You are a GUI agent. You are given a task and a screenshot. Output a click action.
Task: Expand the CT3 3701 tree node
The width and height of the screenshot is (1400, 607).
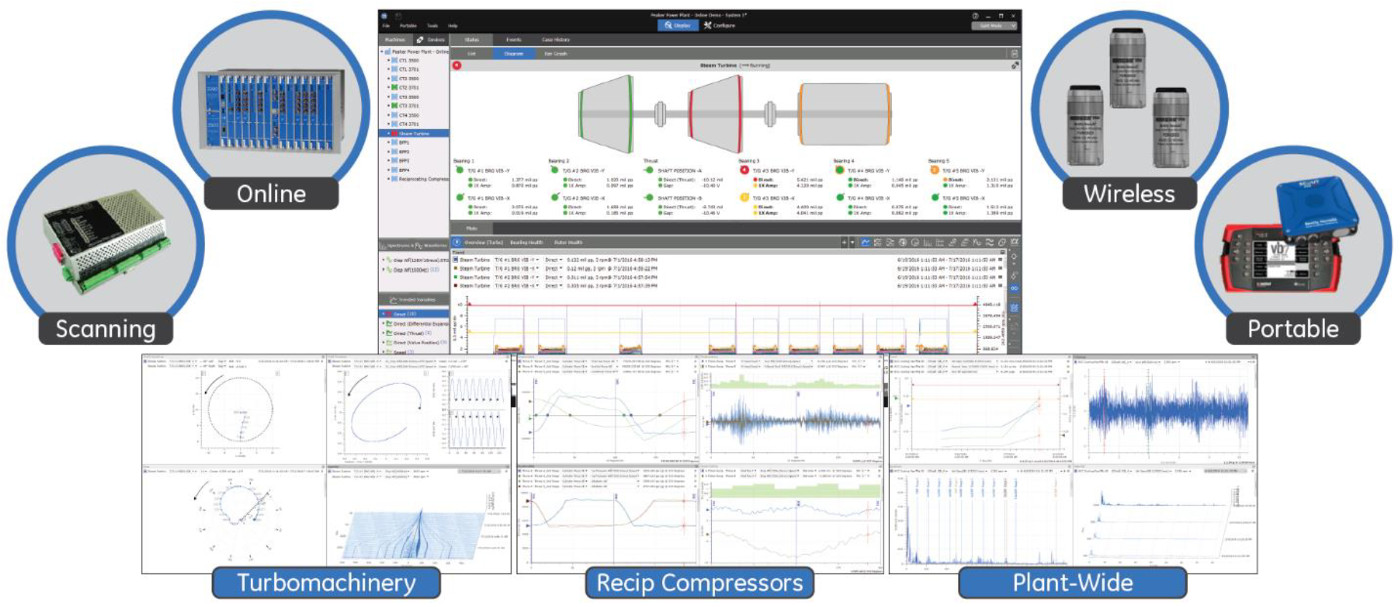(388, 106)
